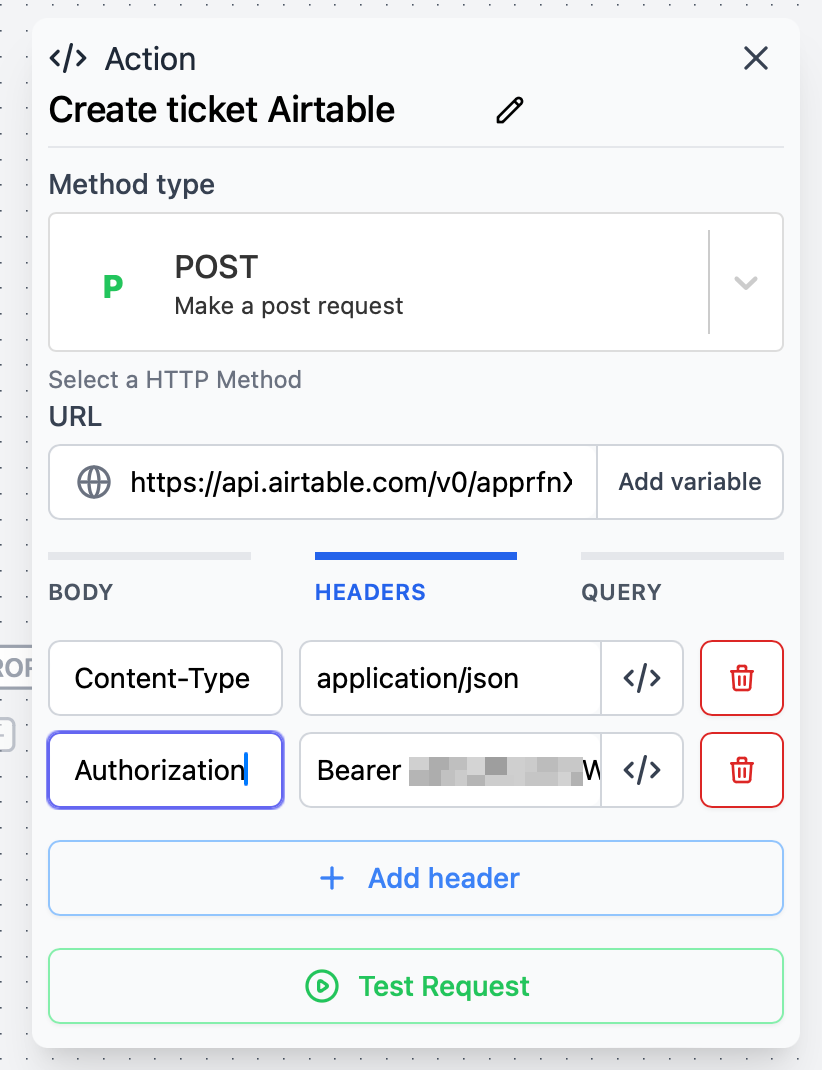This screenshot has width=822, height=1070.
Task: Click the pencil icon to rename action
Action: (x=510, y=110)
